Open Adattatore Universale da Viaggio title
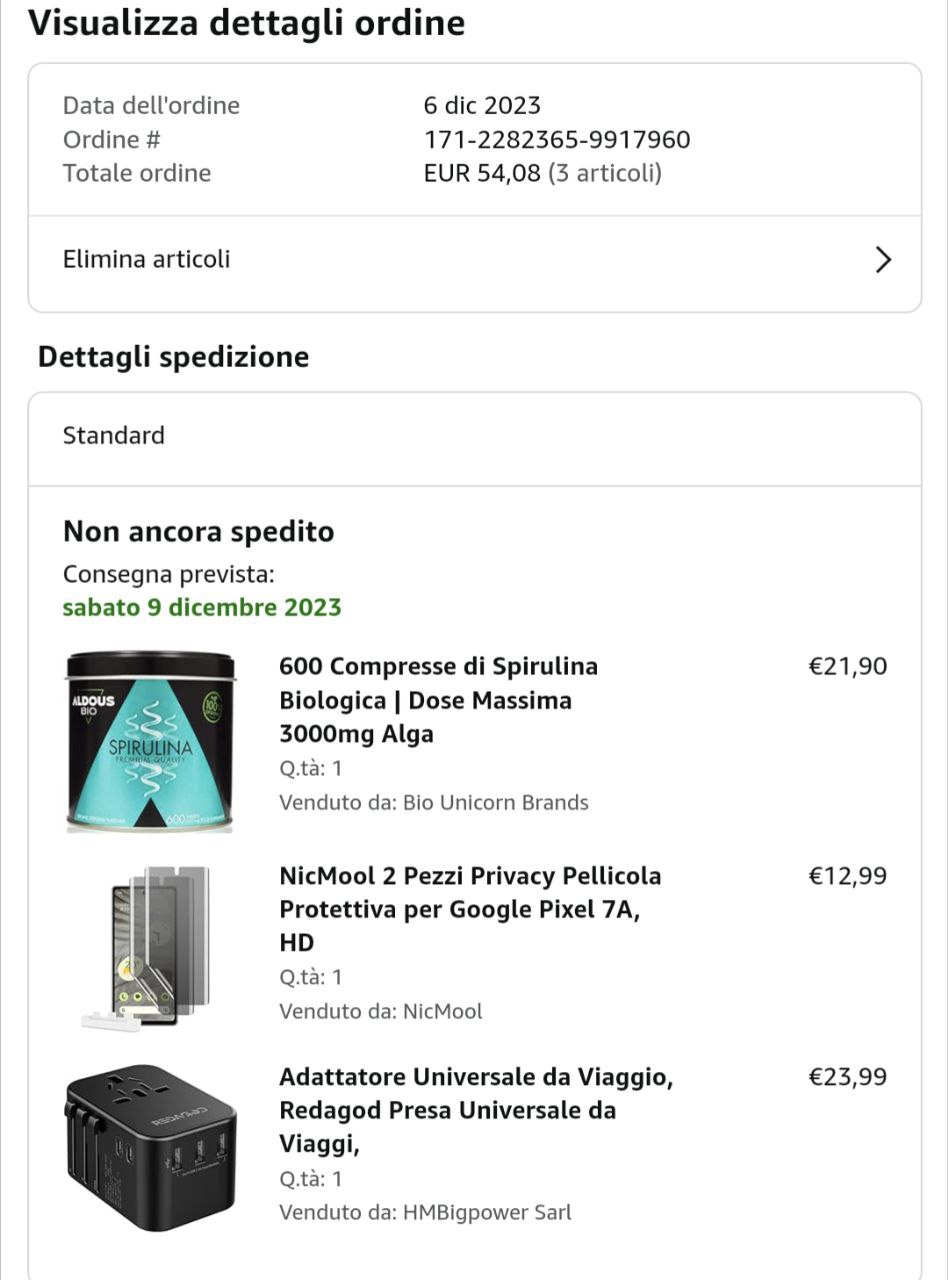 point(476,1110)
